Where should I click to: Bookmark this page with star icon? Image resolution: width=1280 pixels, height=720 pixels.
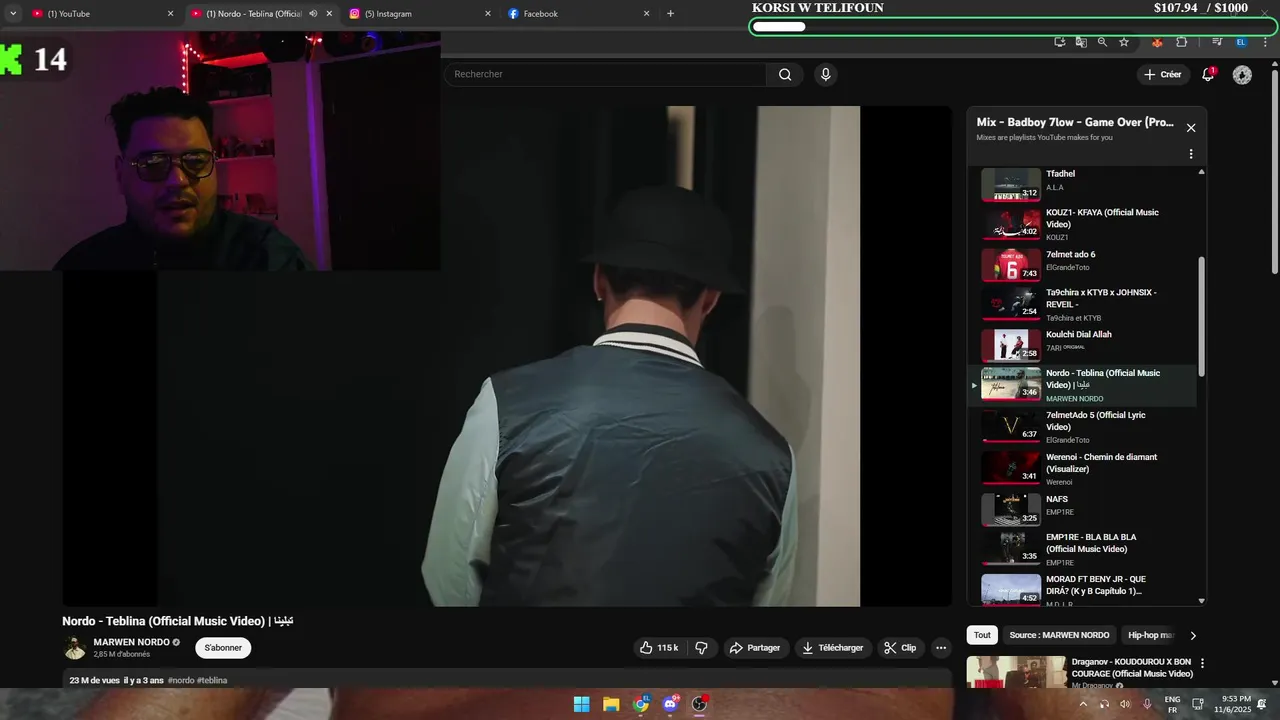pyautogui.click(x=1124, y=42)
